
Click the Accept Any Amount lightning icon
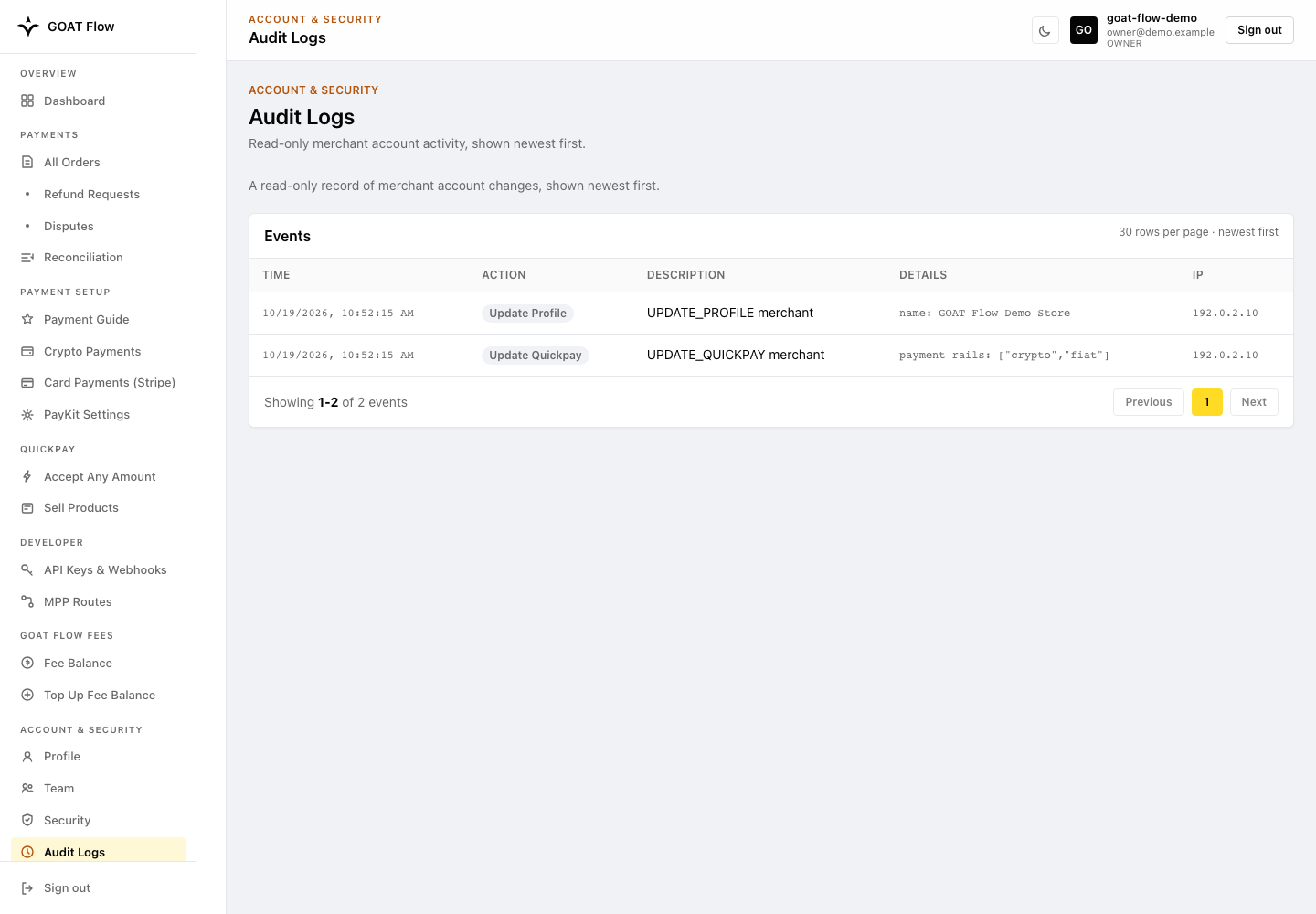click(27, 477)
